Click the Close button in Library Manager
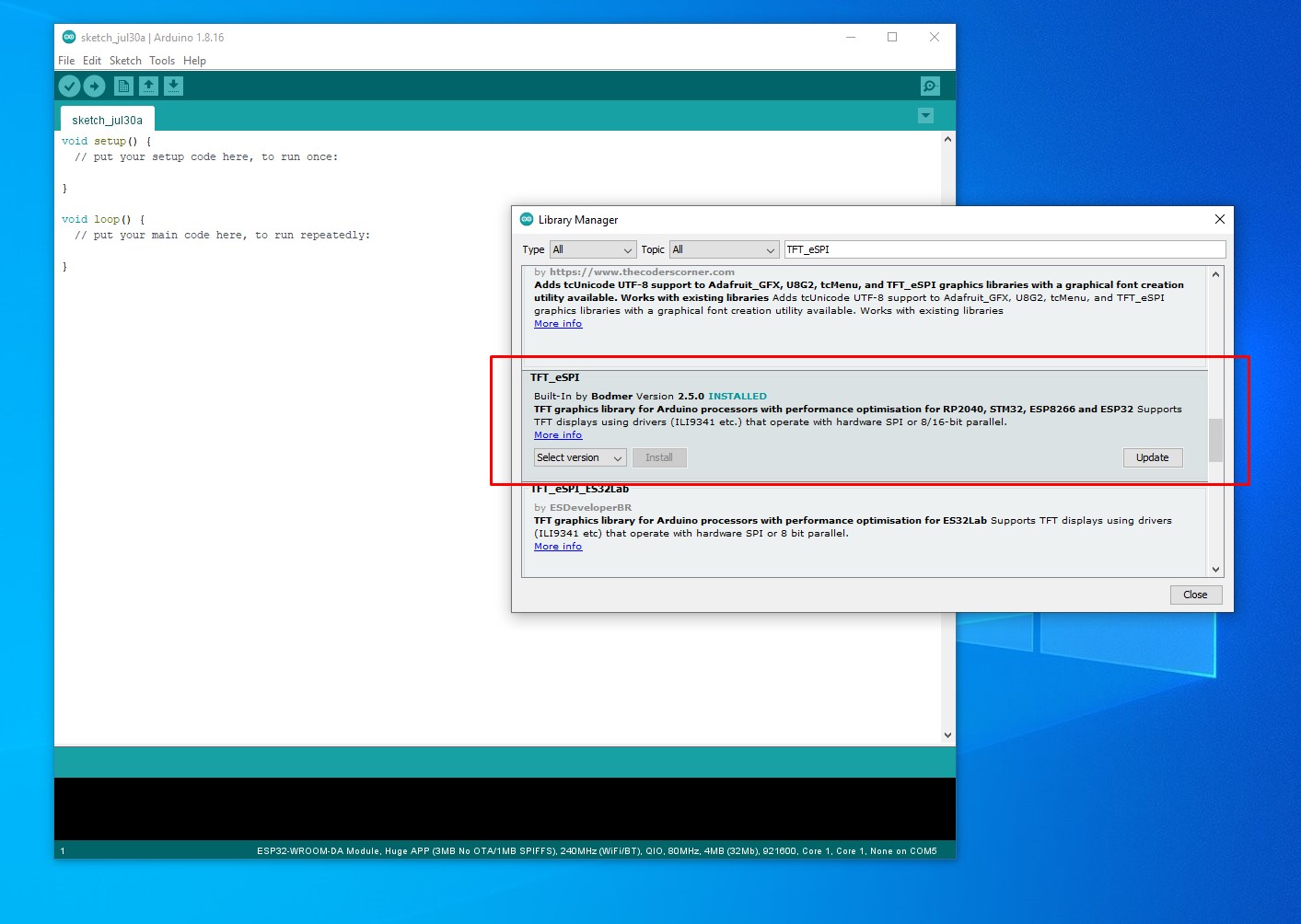 pos(1195,595)
